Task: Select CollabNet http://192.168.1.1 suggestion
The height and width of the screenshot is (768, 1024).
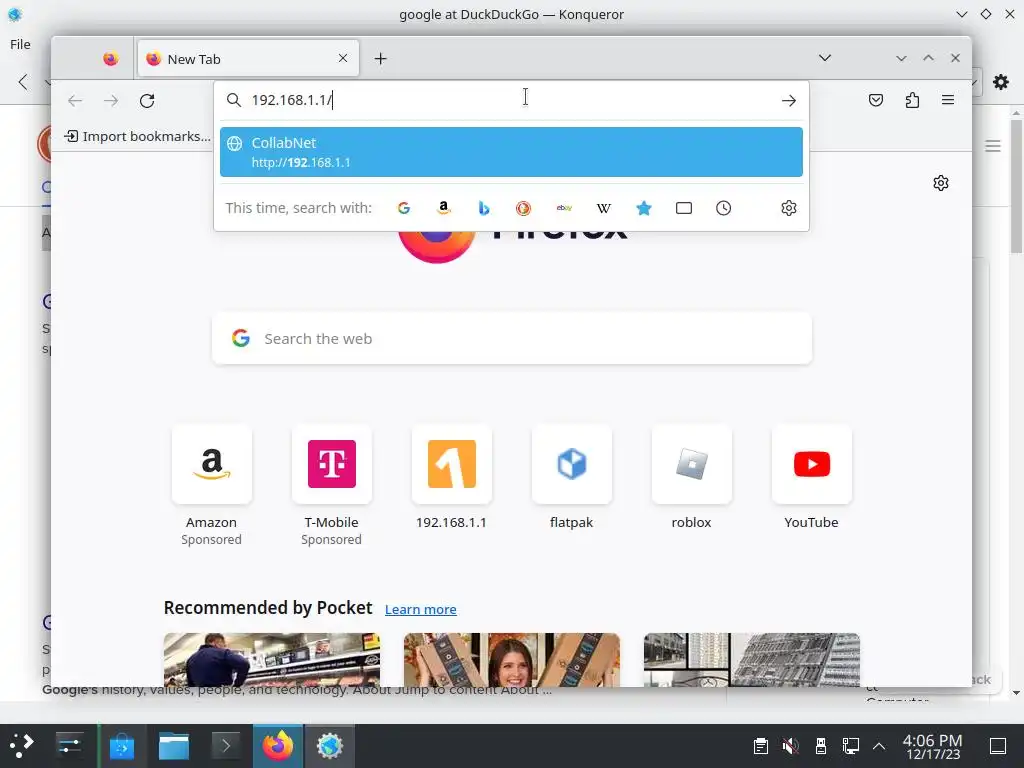Action: [511, 152]
